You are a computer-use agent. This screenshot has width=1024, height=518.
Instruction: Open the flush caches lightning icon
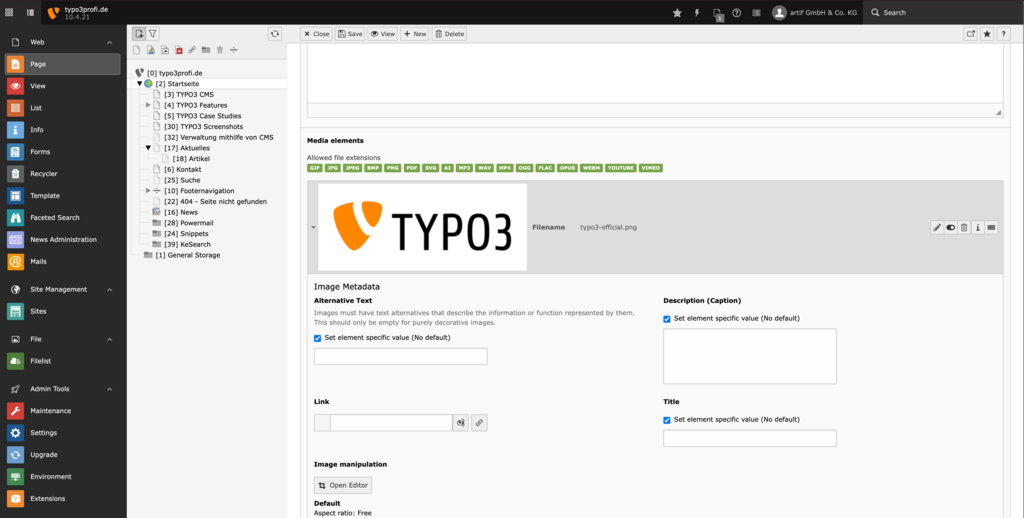click(697, 12)
